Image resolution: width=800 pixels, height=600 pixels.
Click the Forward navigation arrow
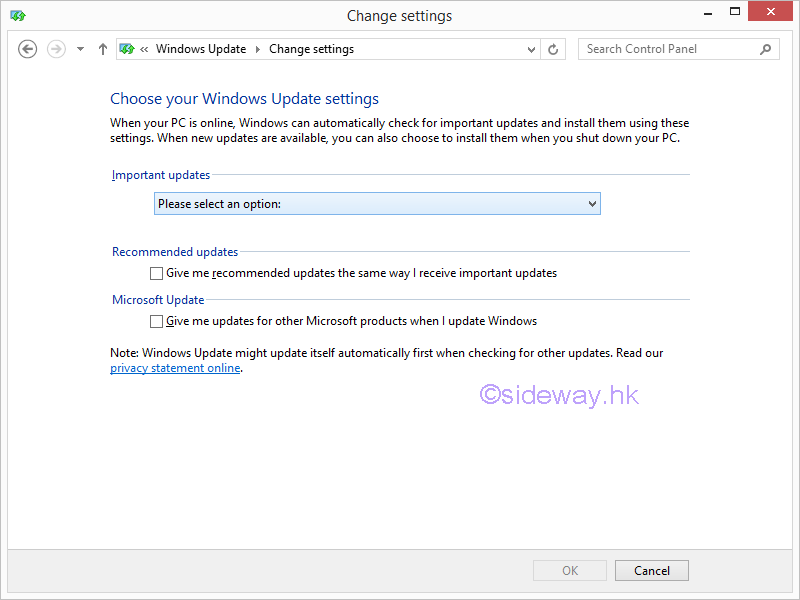coord(56,49)
